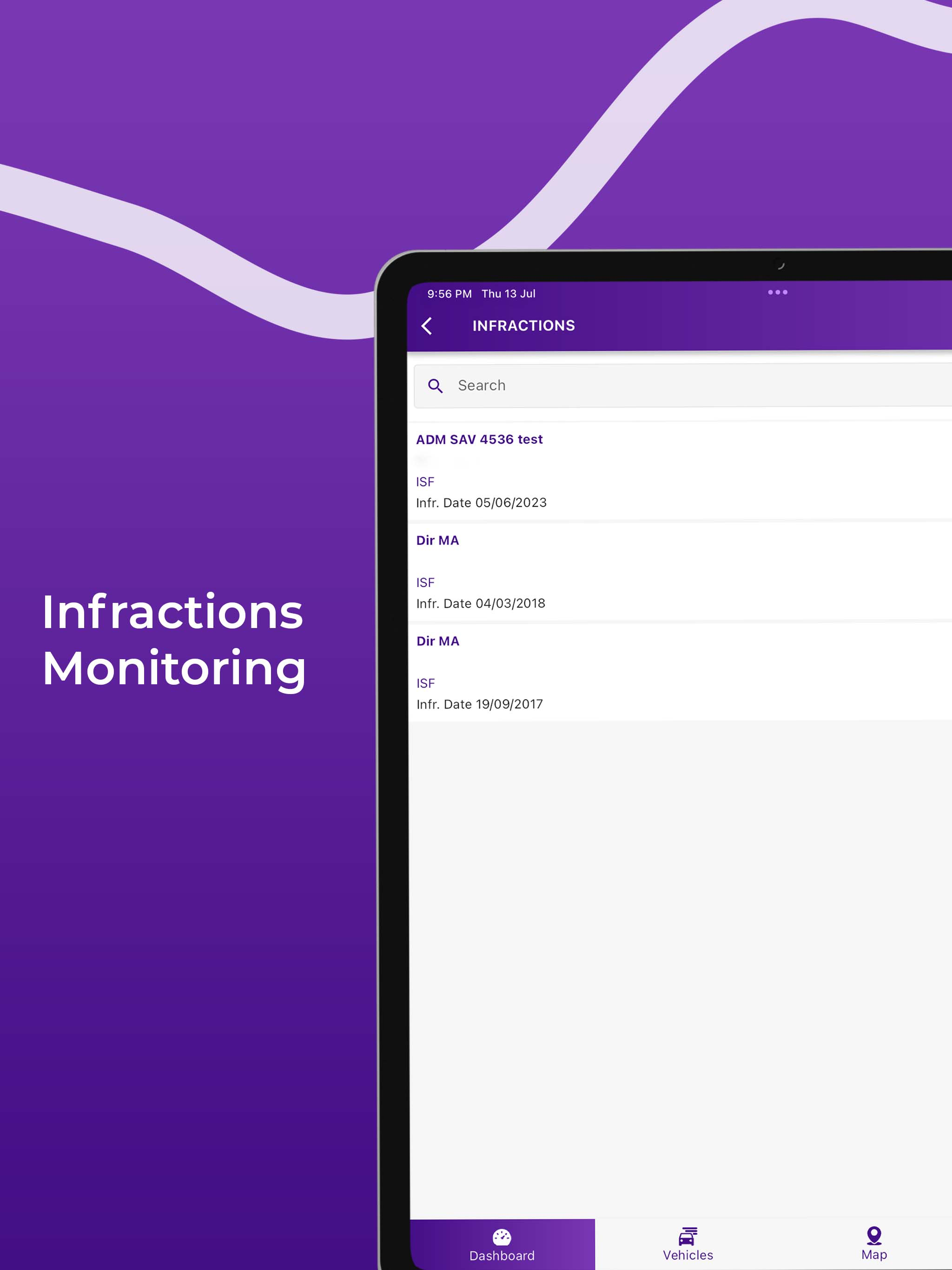Click the Thu 13 Jul date
The height and width of the screenshot is (1270, 952).
508,294
